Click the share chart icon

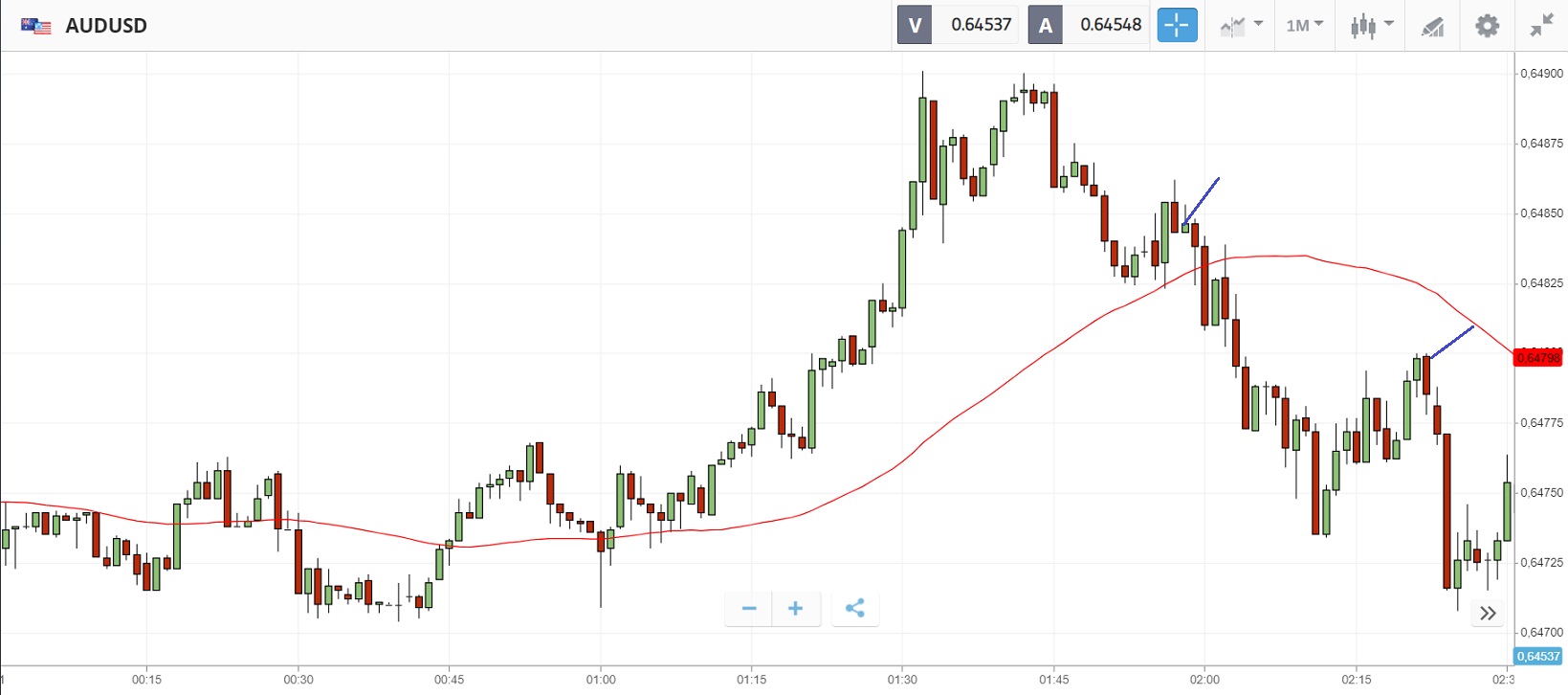pos(855,608)
